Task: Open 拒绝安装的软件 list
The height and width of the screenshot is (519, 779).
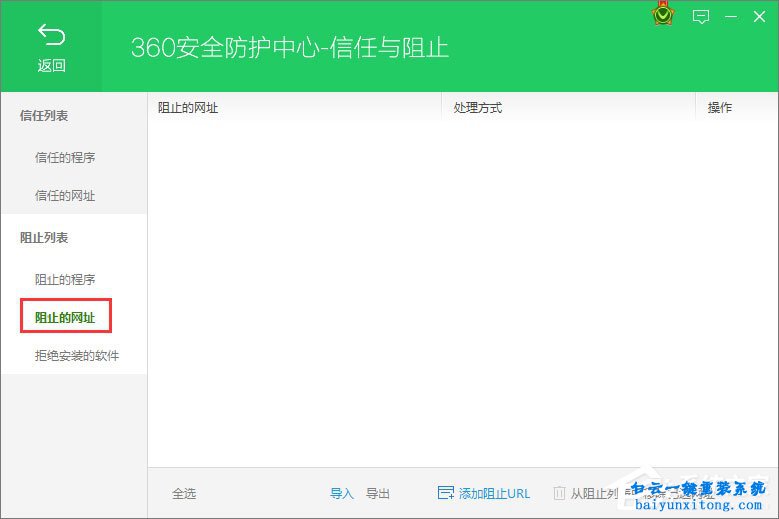Action: (x=77, y=356)
